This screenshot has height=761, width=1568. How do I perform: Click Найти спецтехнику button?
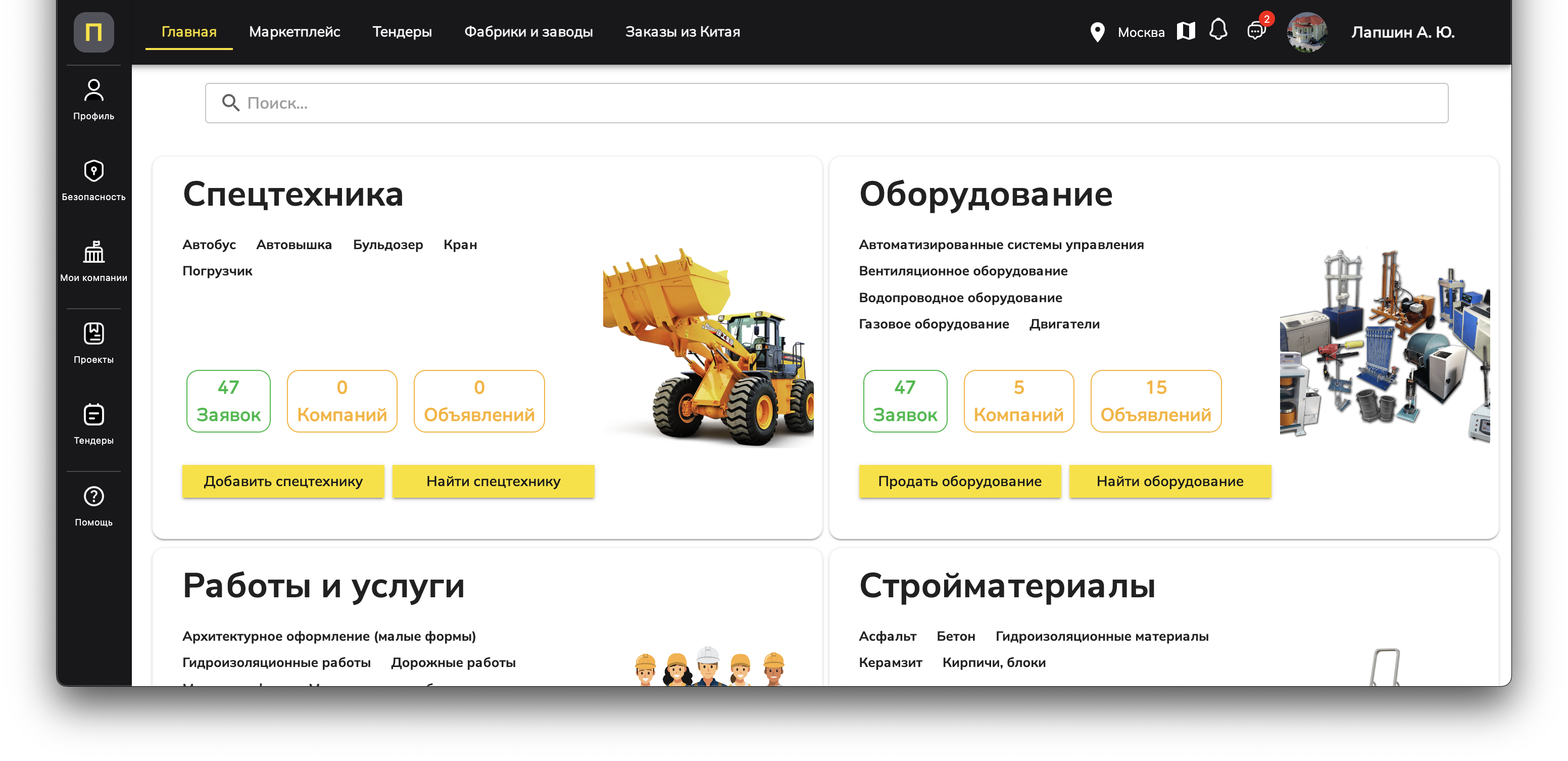point(493,481)
